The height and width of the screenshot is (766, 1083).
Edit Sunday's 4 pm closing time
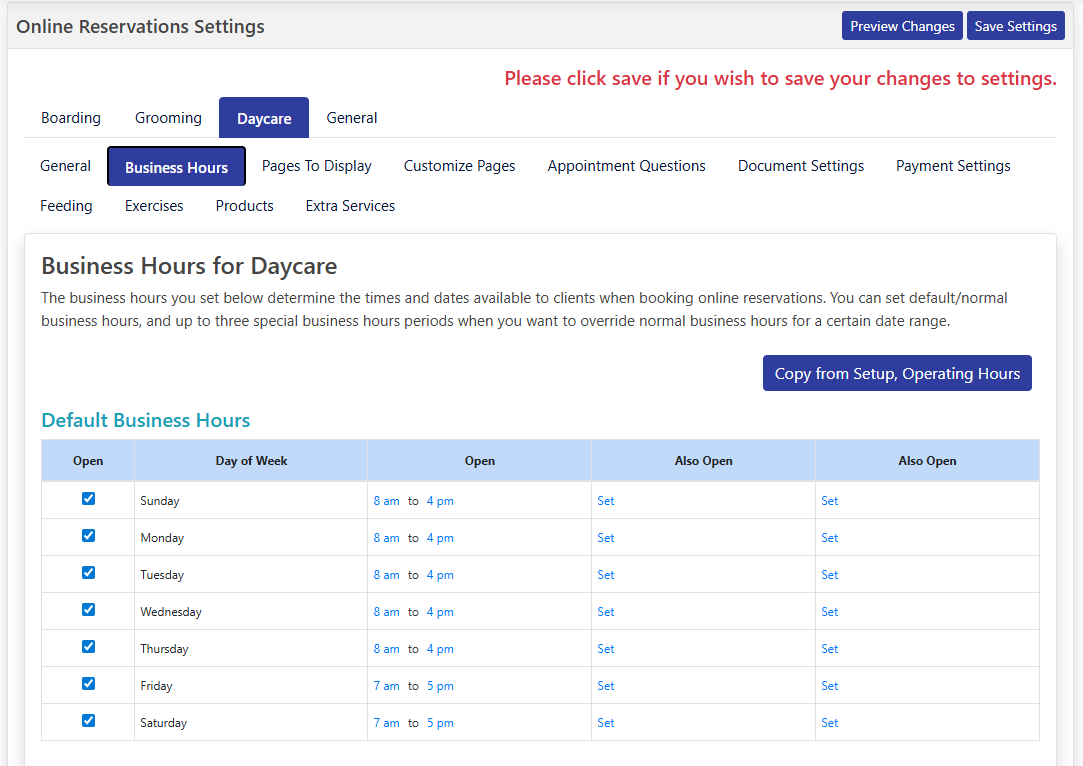[440, 501]
